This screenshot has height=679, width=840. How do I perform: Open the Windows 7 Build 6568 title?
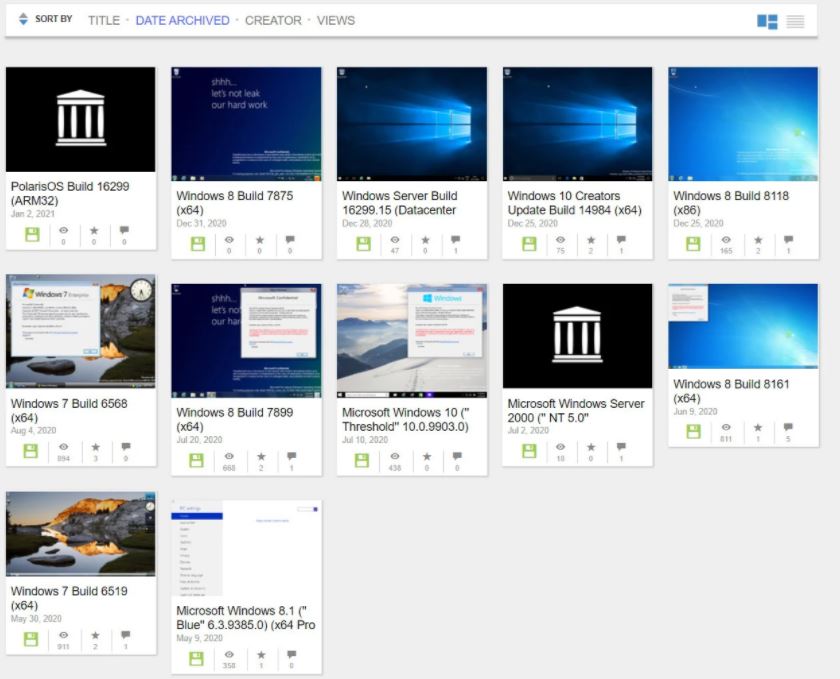[x=69, y=411]
